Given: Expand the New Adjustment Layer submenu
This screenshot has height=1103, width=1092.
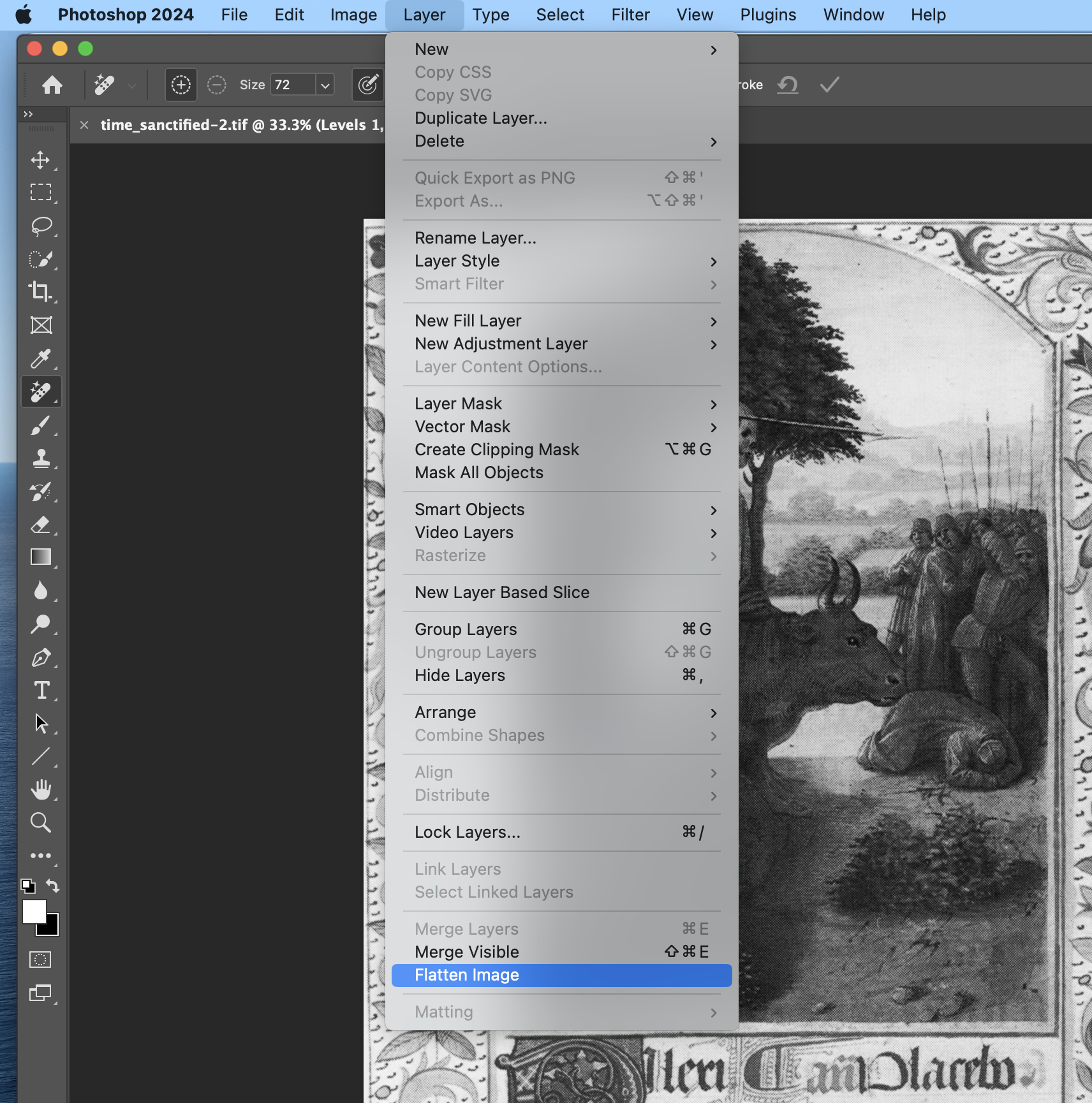Looking at the screenshot, I should [561, 344].
